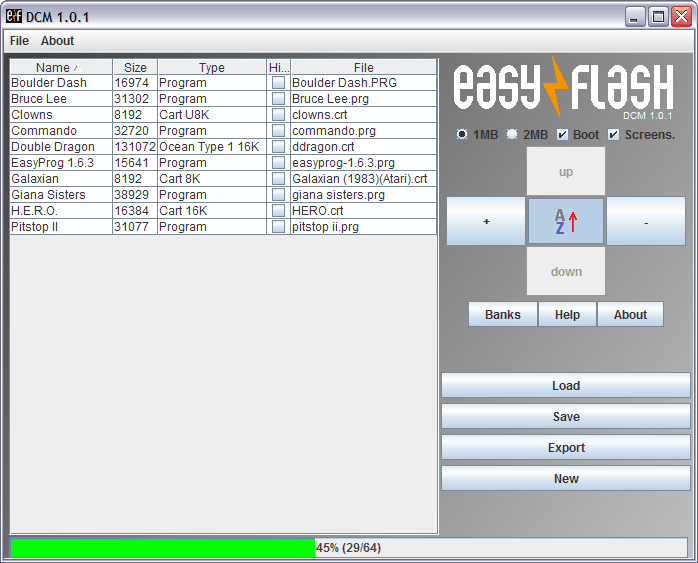Click the Cart U8K type cell

[x=212, y=115]
